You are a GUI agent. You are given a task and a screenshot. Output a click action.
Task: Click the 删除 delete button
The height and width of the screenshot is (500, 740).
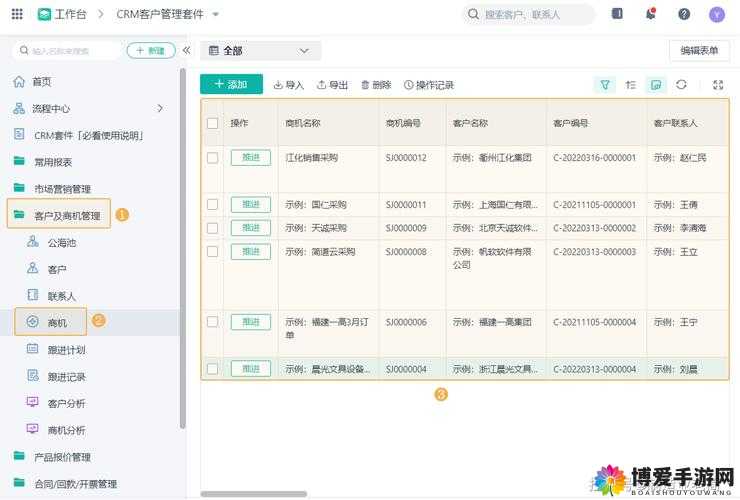pyautogui.click(x=376, y=85)
